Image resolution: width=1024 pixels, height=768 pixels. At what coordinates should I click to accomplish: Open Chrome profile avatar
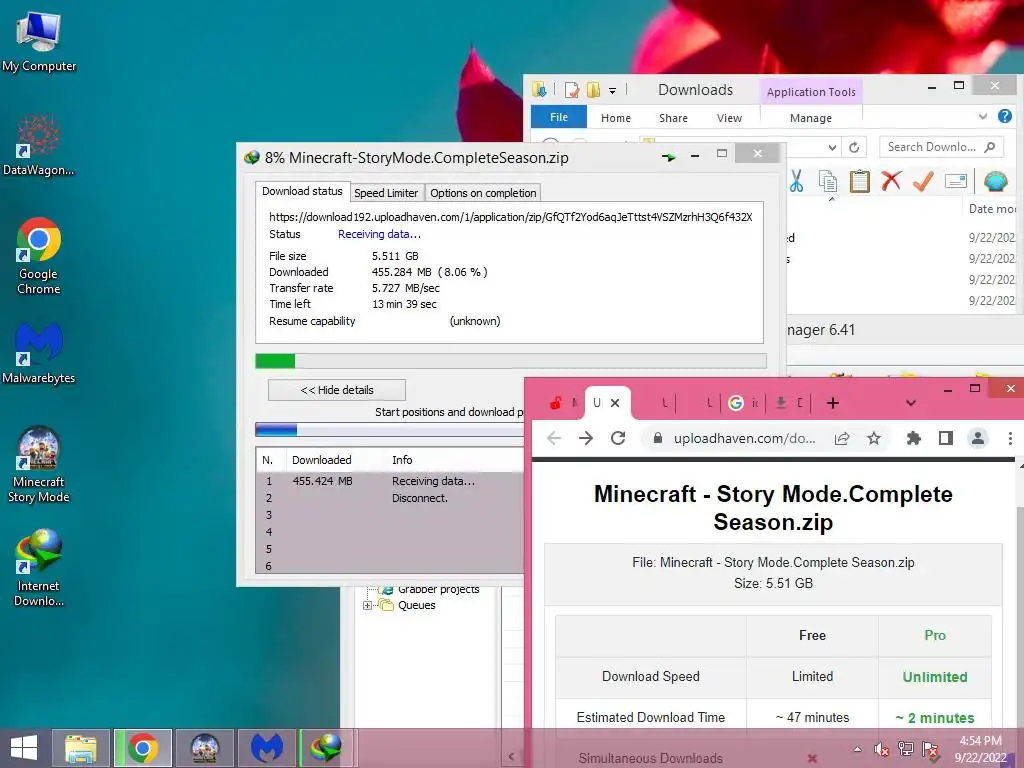tap(978, 438)
